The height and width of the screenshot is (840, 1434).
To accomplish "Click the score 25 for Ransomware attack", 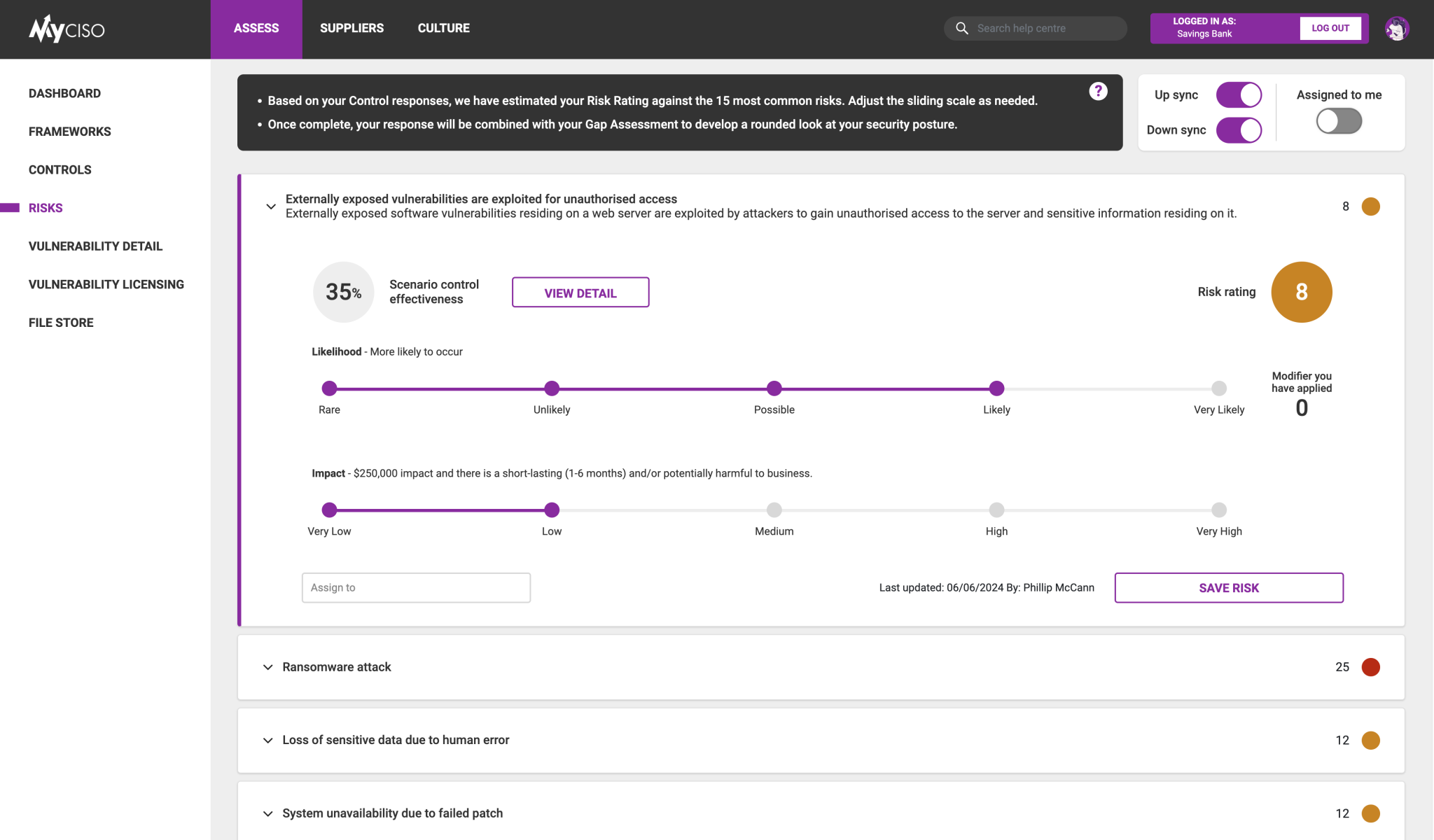I will (x=1342, y=667).
